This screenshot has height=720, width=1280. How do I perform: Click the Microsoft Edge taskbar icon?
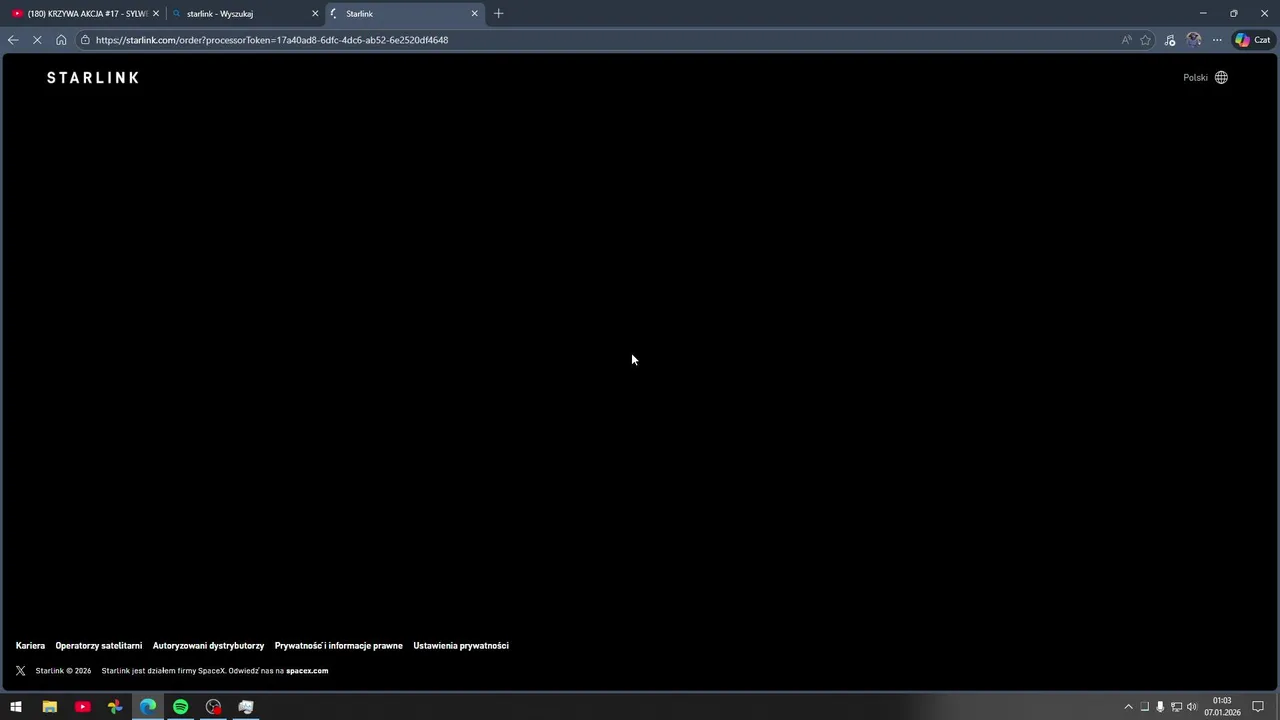coord(148,707)
